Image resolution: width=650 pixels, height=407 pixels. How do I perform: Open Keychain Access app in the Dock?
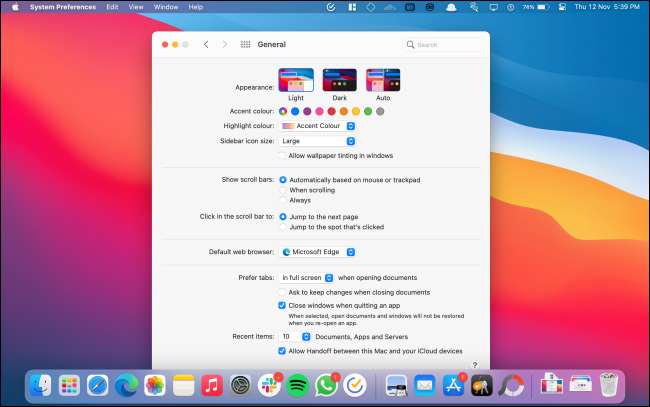pyautogui.click(x=482, y=385)
